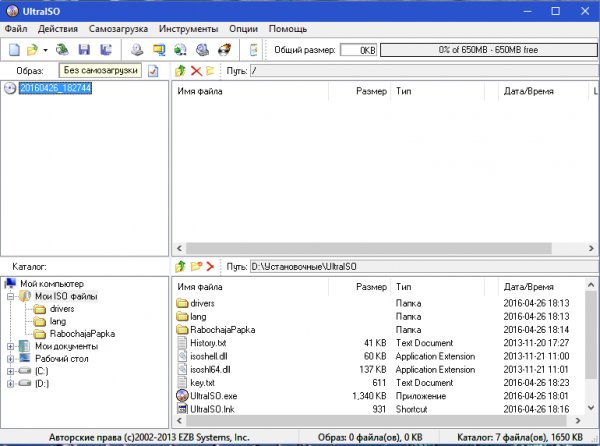This screenshot has width=600, height=446.
Task: Click the red X delete icon
Action: pyautogui.click(x=196, y=71)
